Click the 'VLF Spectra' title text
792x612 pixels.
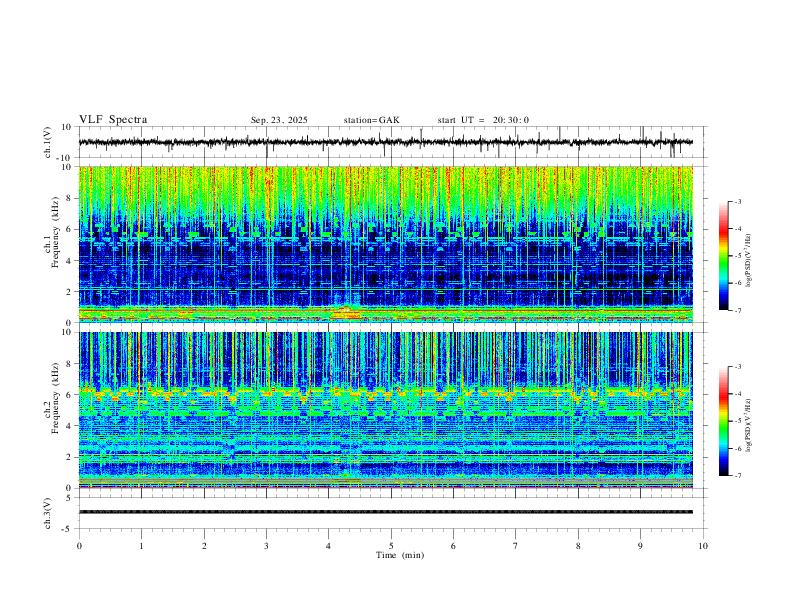(x=113, y=120)
